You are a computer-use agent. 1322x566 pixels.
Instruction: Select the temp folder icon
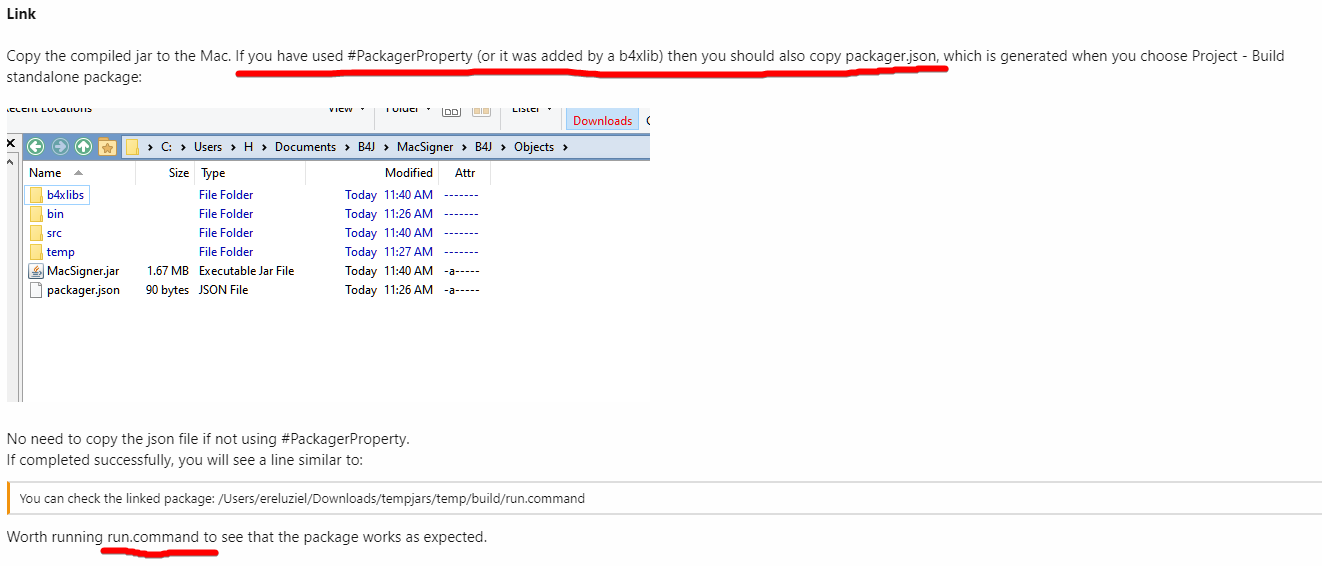coord(36,252)
